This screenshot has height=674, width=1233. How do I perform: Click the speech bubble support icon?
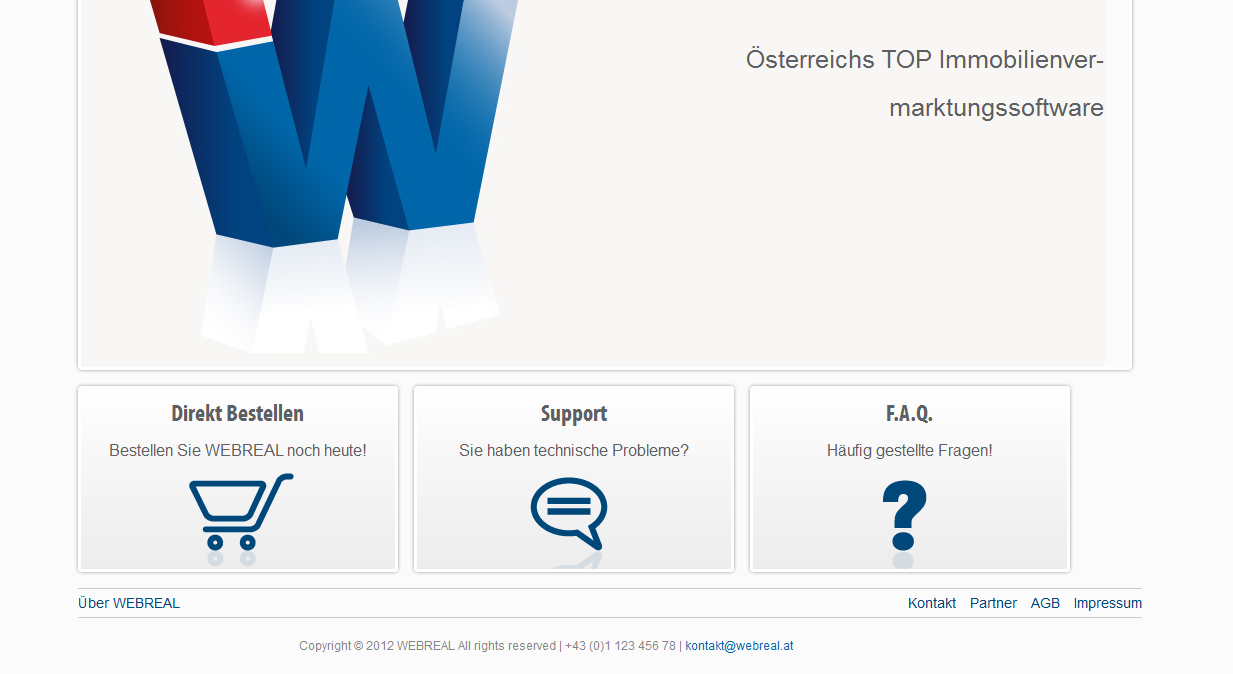(569, 513)
